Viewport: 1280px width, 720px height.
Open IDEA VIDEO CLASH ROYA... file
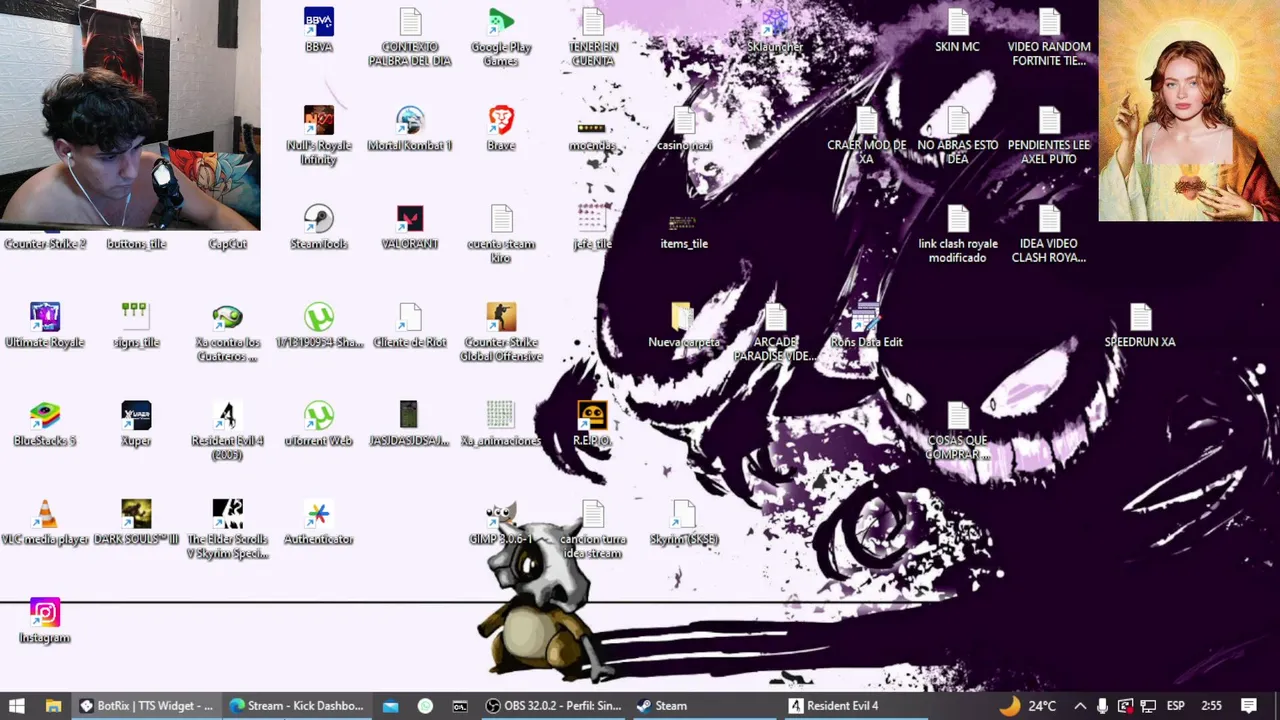pos(1049,233)
